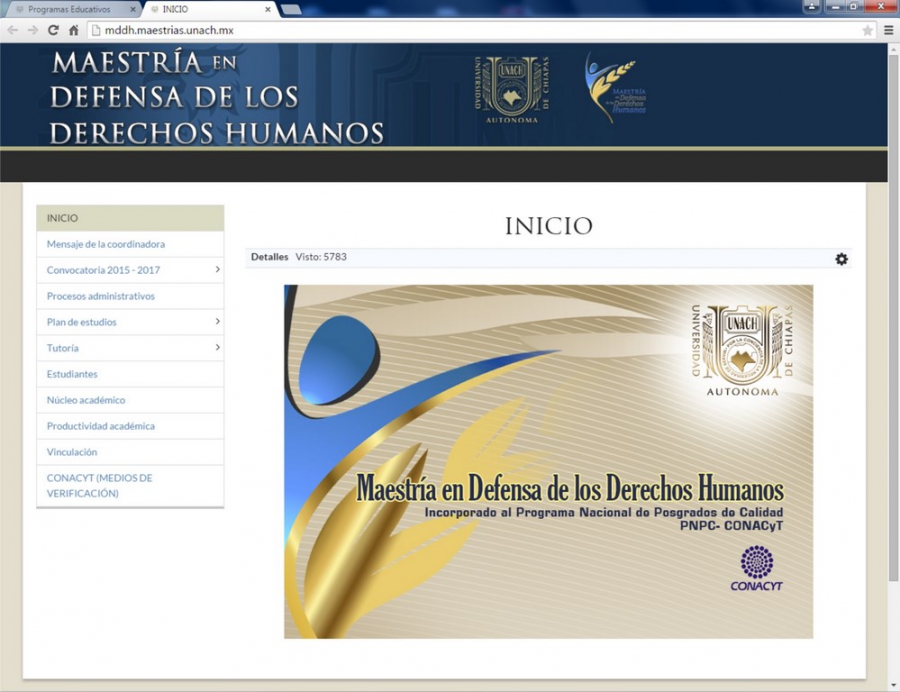Bookmark this page with the star icon
The image size is (900, 692).
867,30
